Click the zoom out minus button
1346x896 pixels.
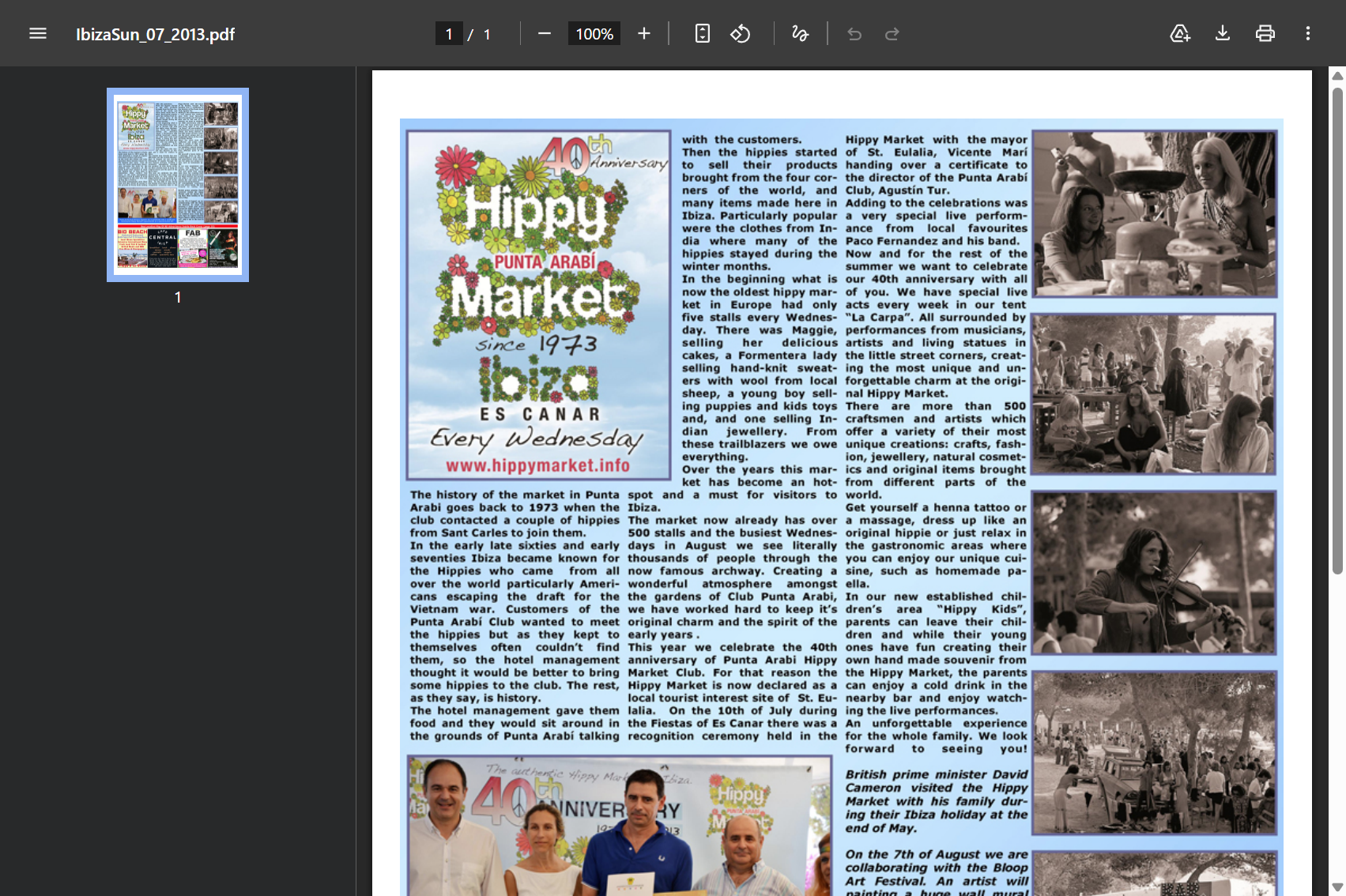click(x=544, y=33)
